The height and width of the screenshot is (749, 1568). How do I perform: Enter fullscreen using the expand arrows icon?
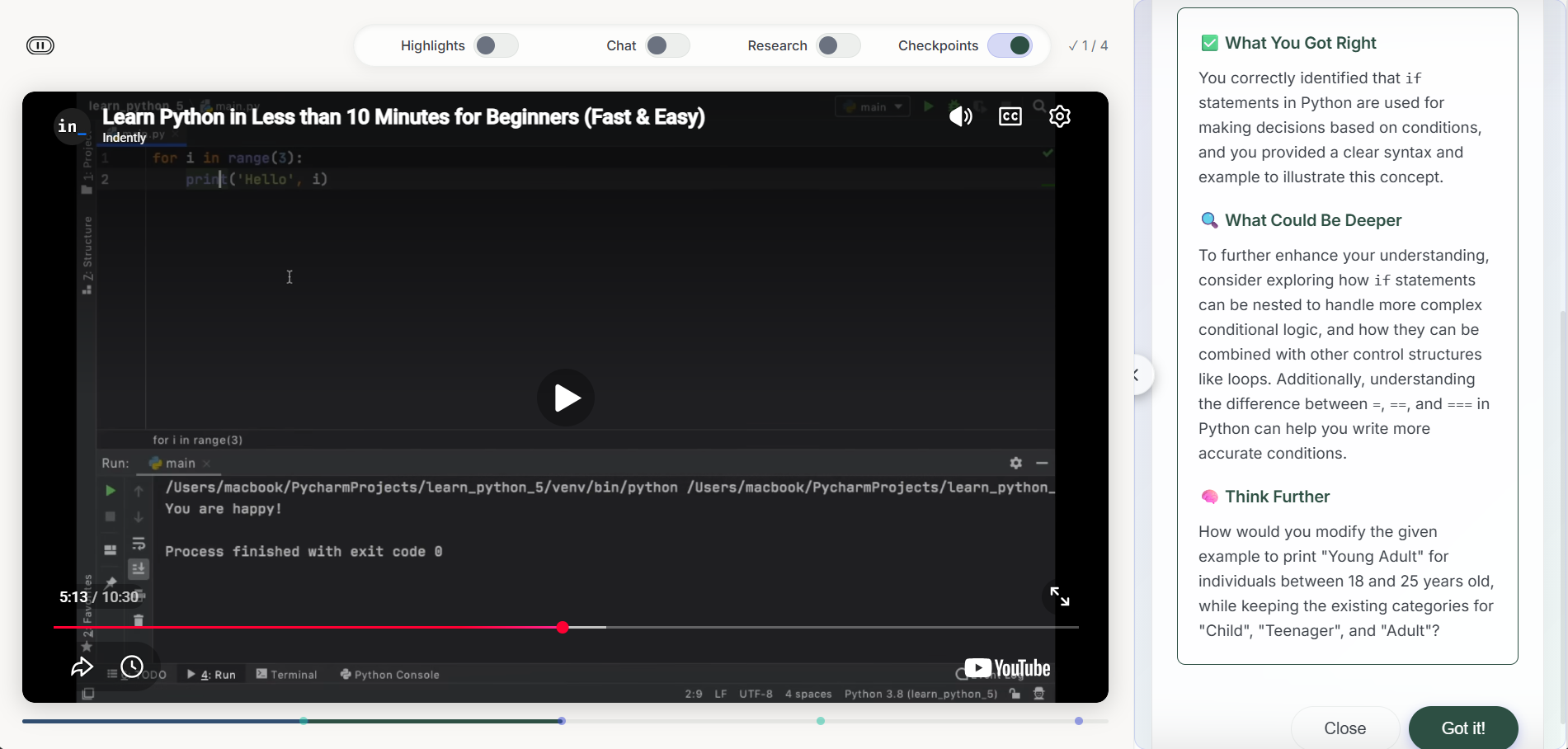pyautogui.click(x=1059, y=596)
